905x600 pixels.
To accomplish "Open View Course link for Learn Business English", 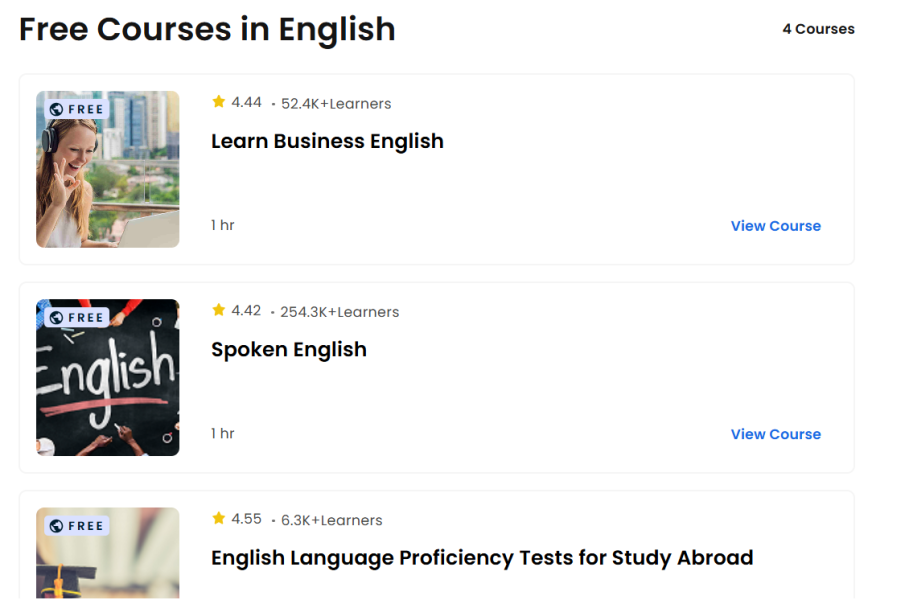I will click(x=775, y=226).
